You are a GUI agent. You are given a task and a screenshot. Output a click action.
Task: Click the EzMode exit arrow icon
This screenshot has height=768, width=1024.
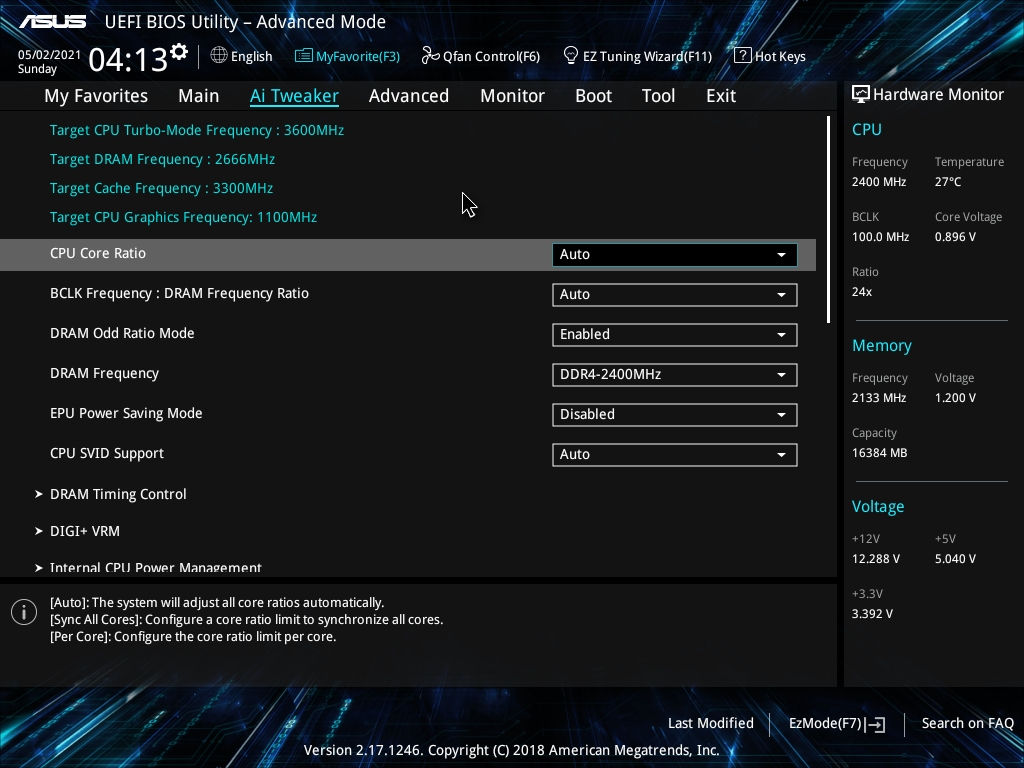tap(876, 724)
